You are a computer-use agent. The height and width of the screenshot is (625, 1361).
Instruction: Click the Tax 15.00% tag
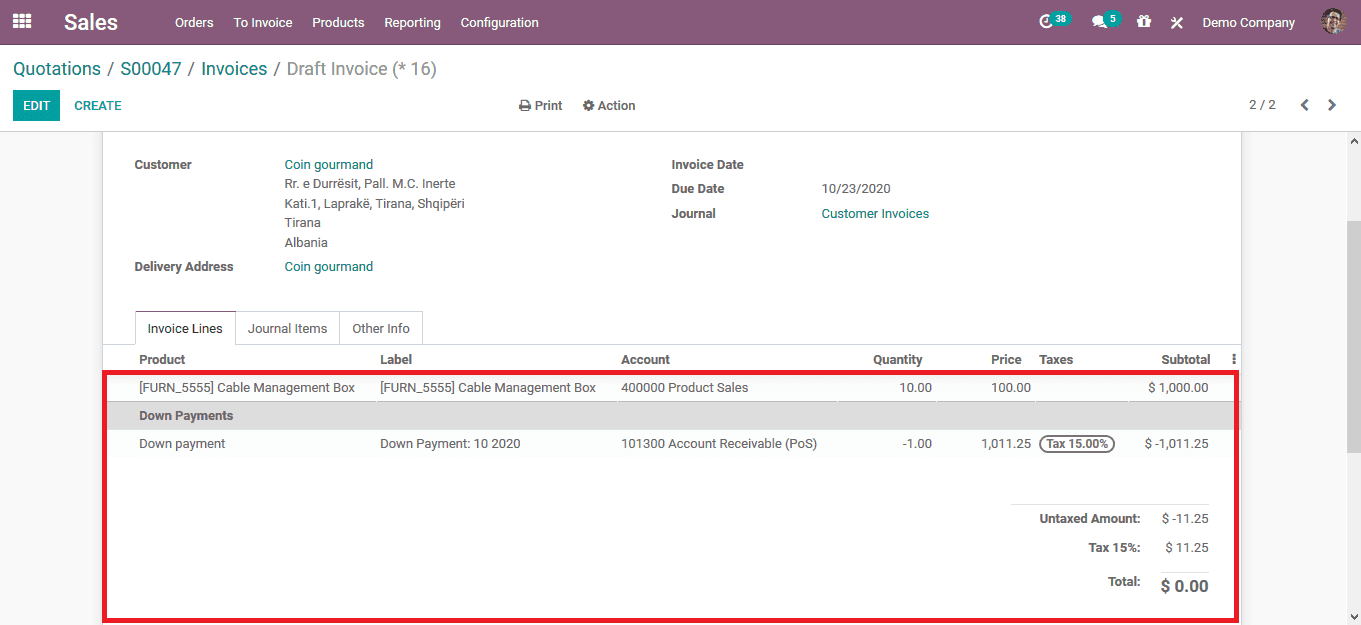(x=1077, y=443)
